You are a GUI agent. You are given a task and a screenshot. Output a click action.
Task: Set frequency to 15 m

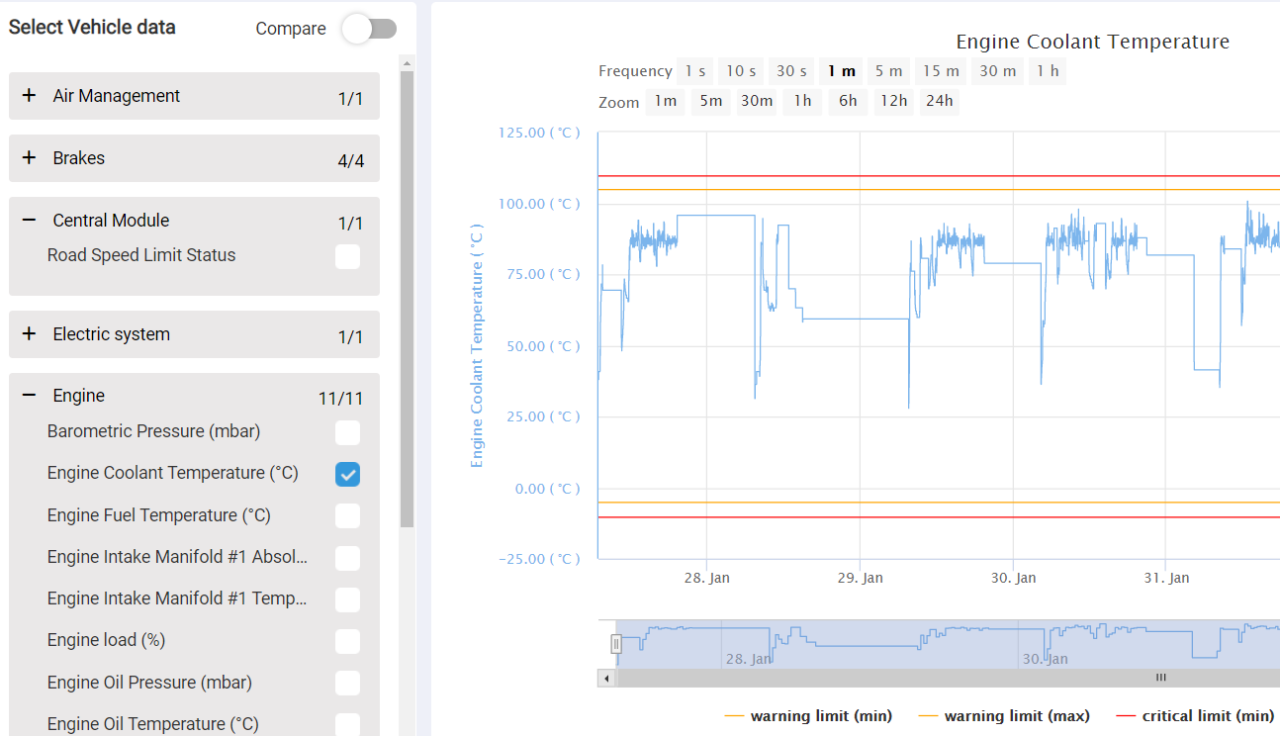[x=940, y=71]
